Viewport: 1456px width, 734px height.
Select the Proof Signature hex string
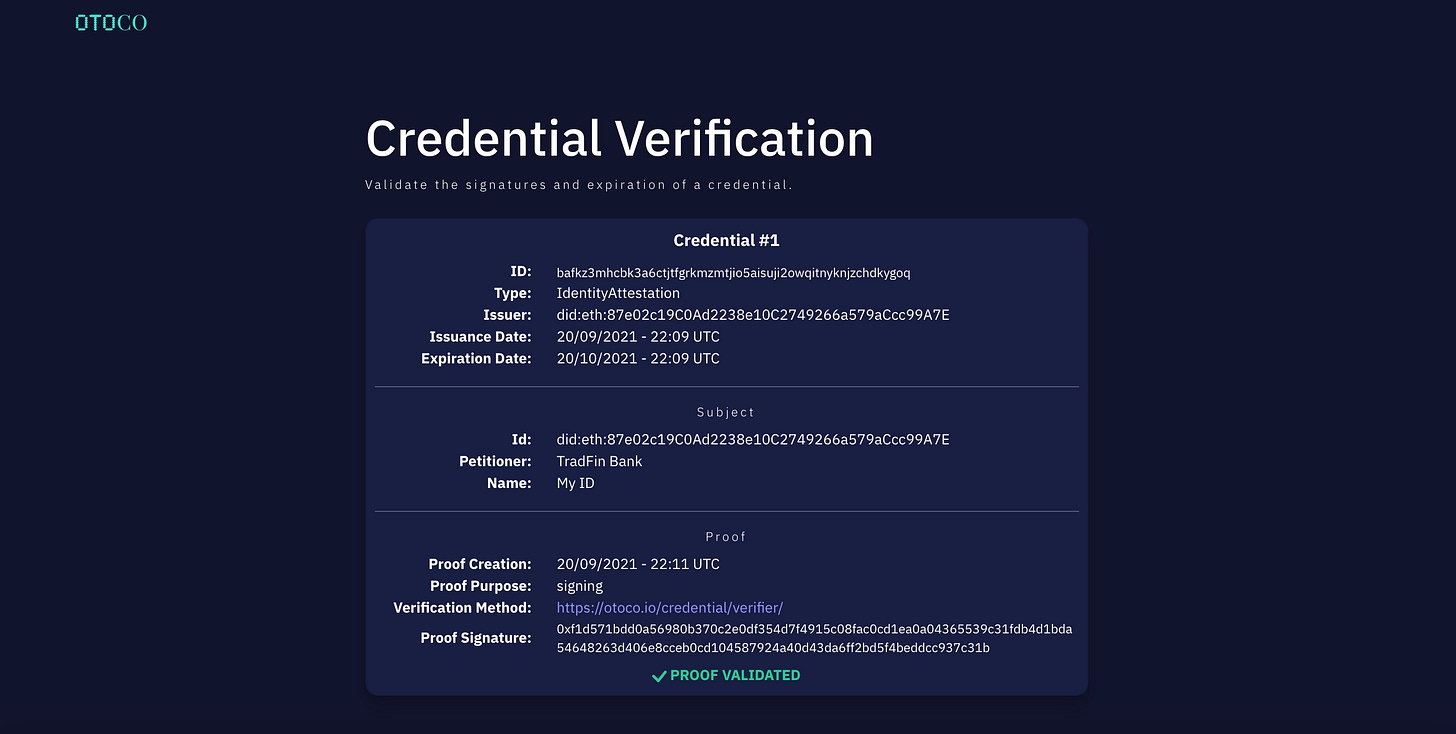pyautogui.click(x=814, y=638)
